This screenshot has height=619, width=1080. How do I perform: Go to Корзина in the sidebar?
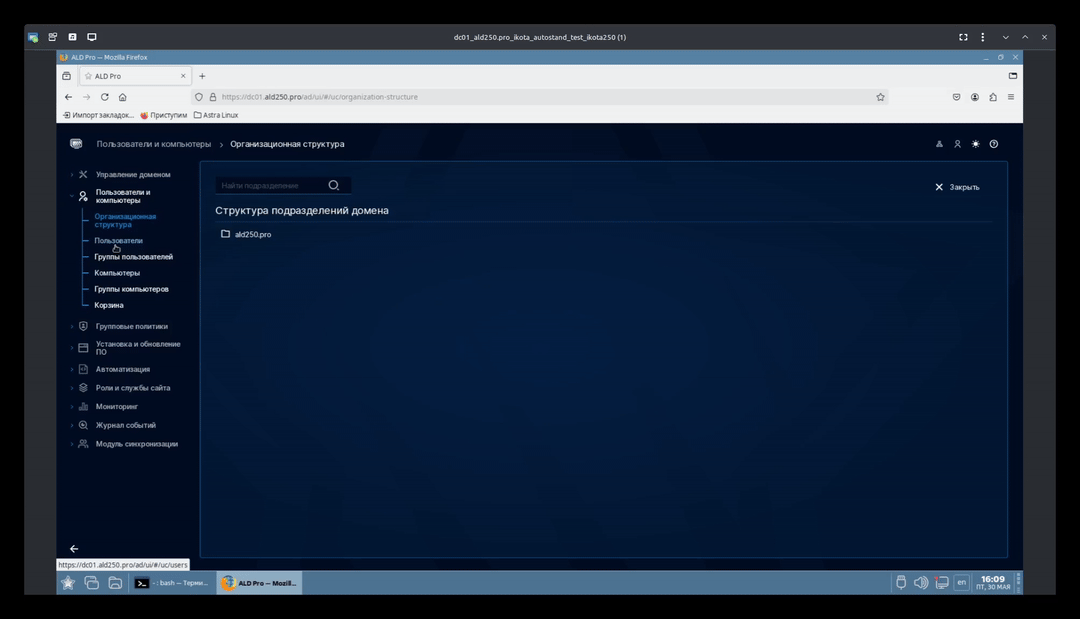coord(109,305)
